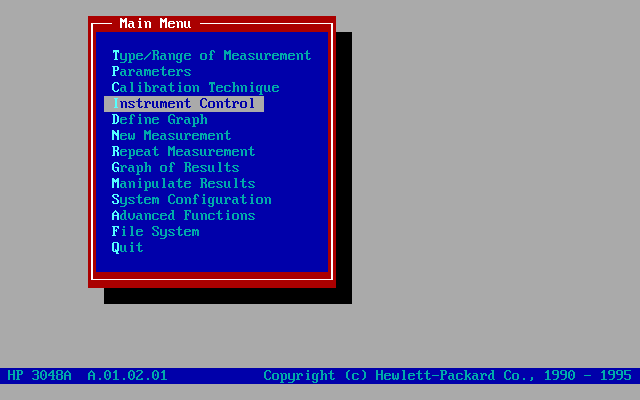Open the Parameters menu item
The width and height of the screenshot is (640, 400).
(151, 72)
